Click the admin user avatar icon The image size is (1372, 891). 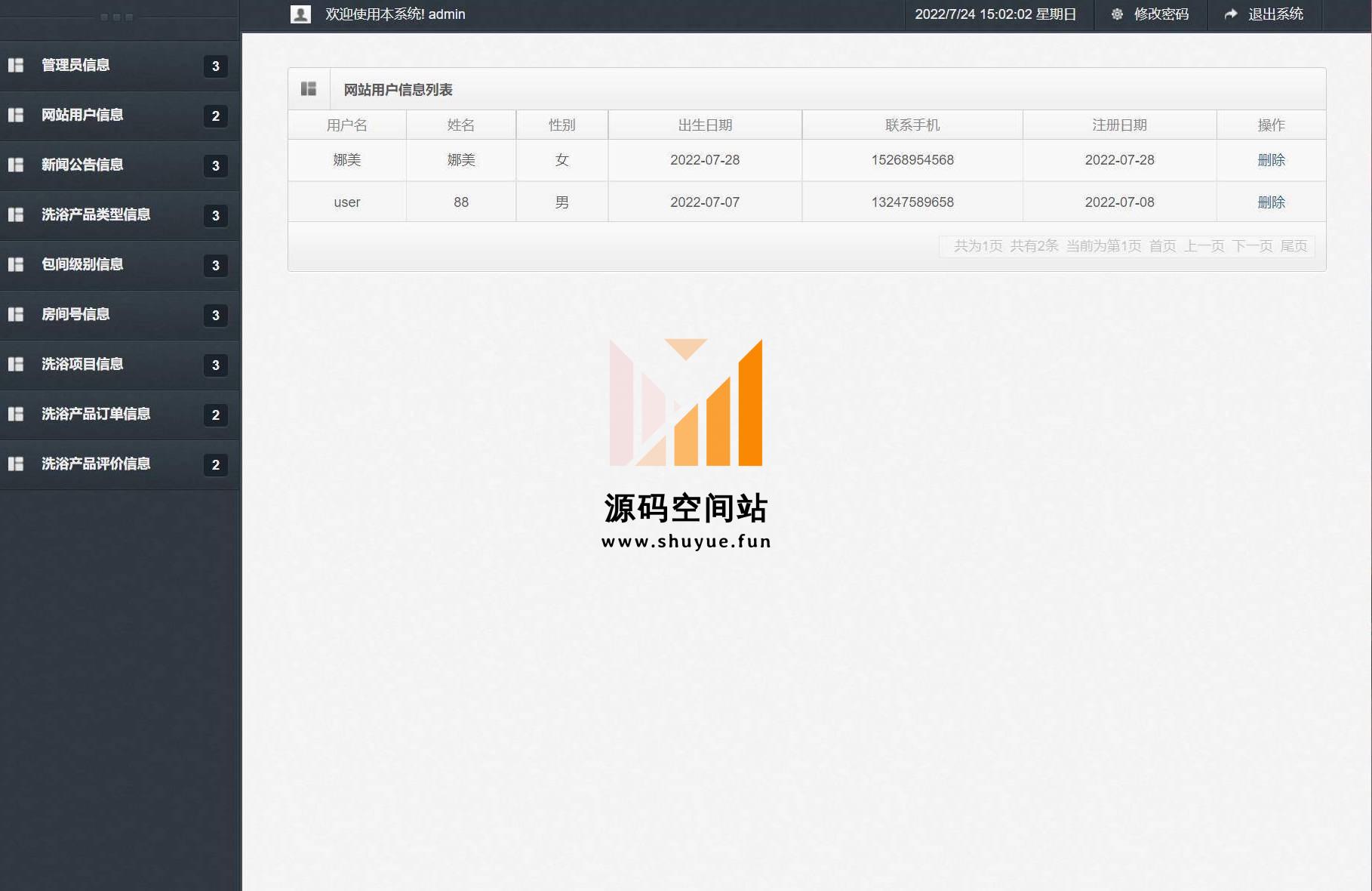[300, 14]
